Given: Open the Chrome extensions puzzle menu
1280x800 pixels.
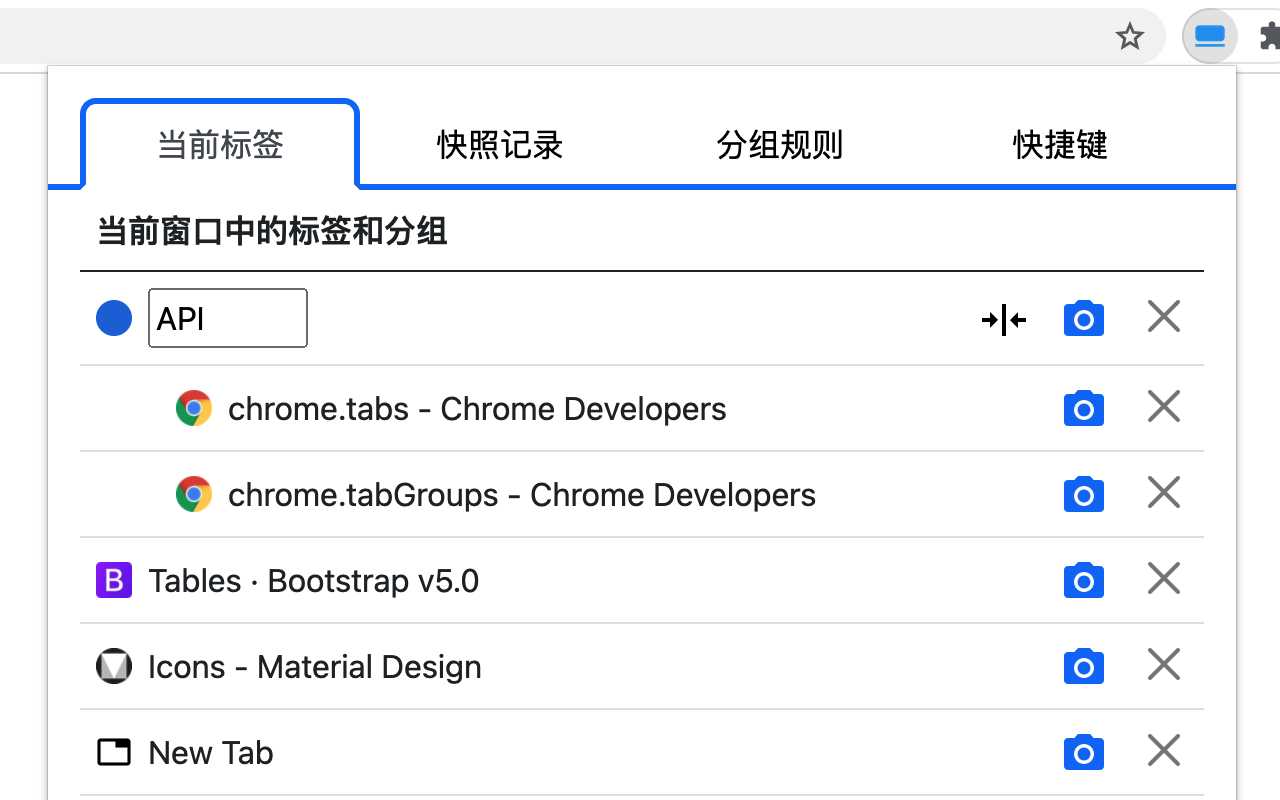Looking at the screenshot, I should tap(1268, 37).
